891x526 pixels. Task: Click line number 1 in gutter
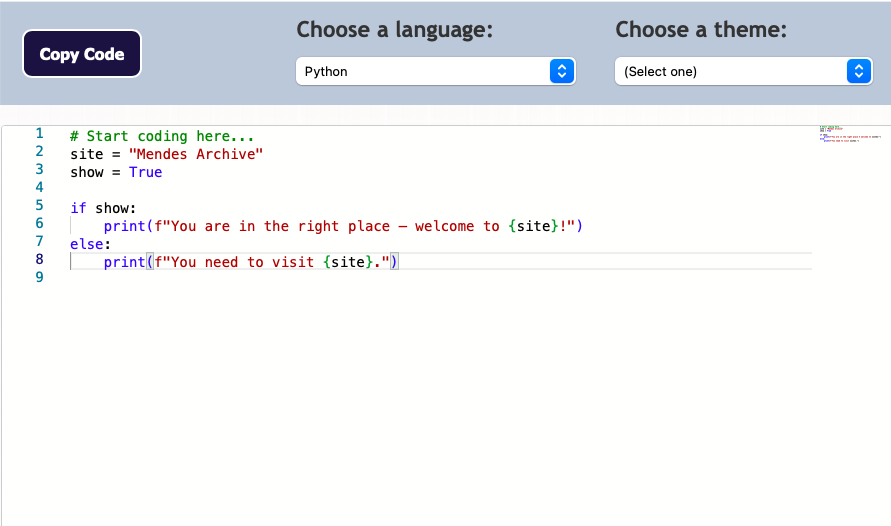[39, 133]
